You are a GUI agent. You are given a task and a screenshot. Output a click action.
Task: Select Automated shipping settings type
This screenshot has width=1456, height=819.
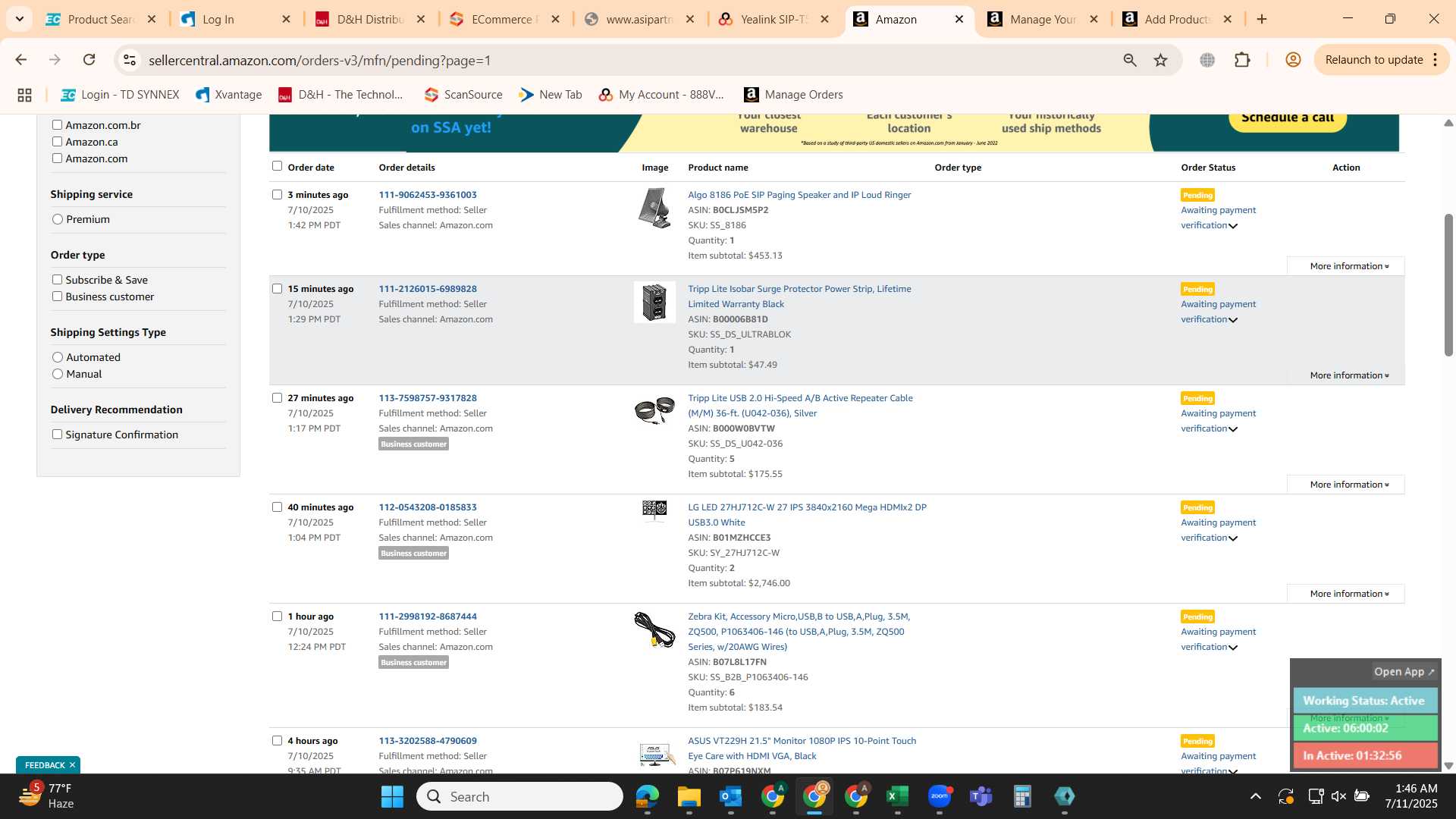pos(58,357)
